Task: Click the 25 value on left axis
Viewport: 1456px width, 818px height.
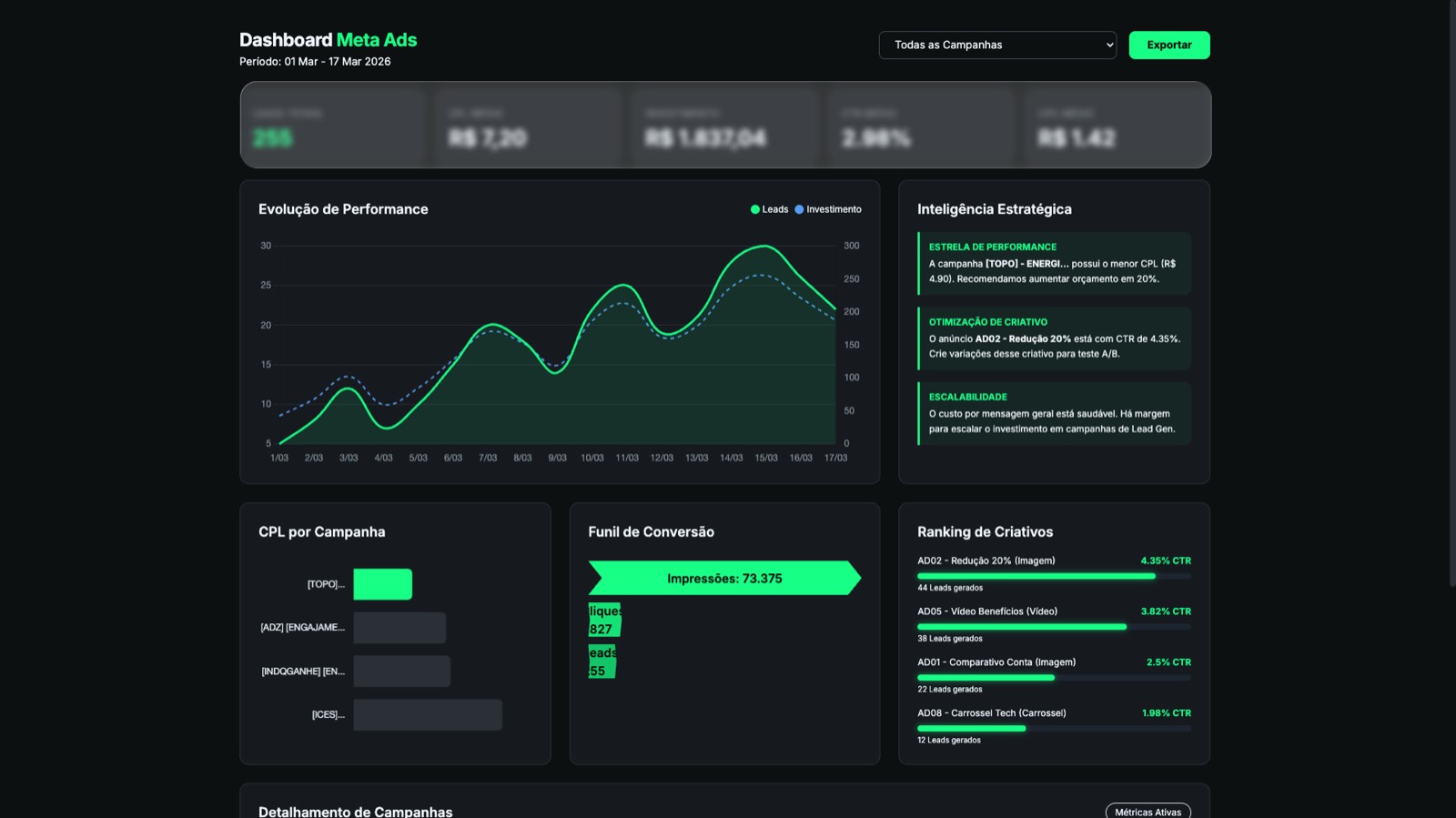Action: [266, 285]
